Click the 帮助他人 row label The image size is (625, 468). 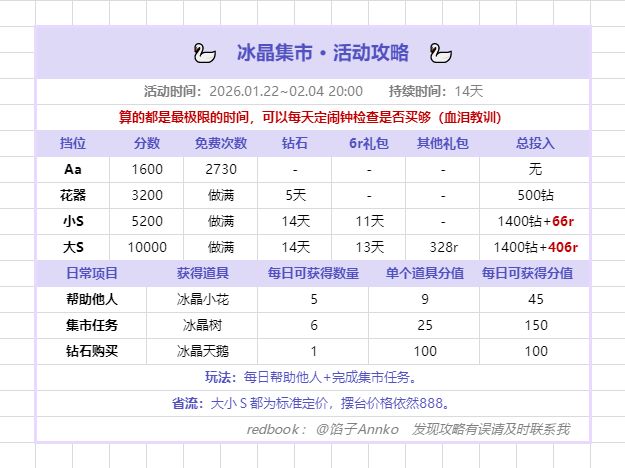[92, 299]
